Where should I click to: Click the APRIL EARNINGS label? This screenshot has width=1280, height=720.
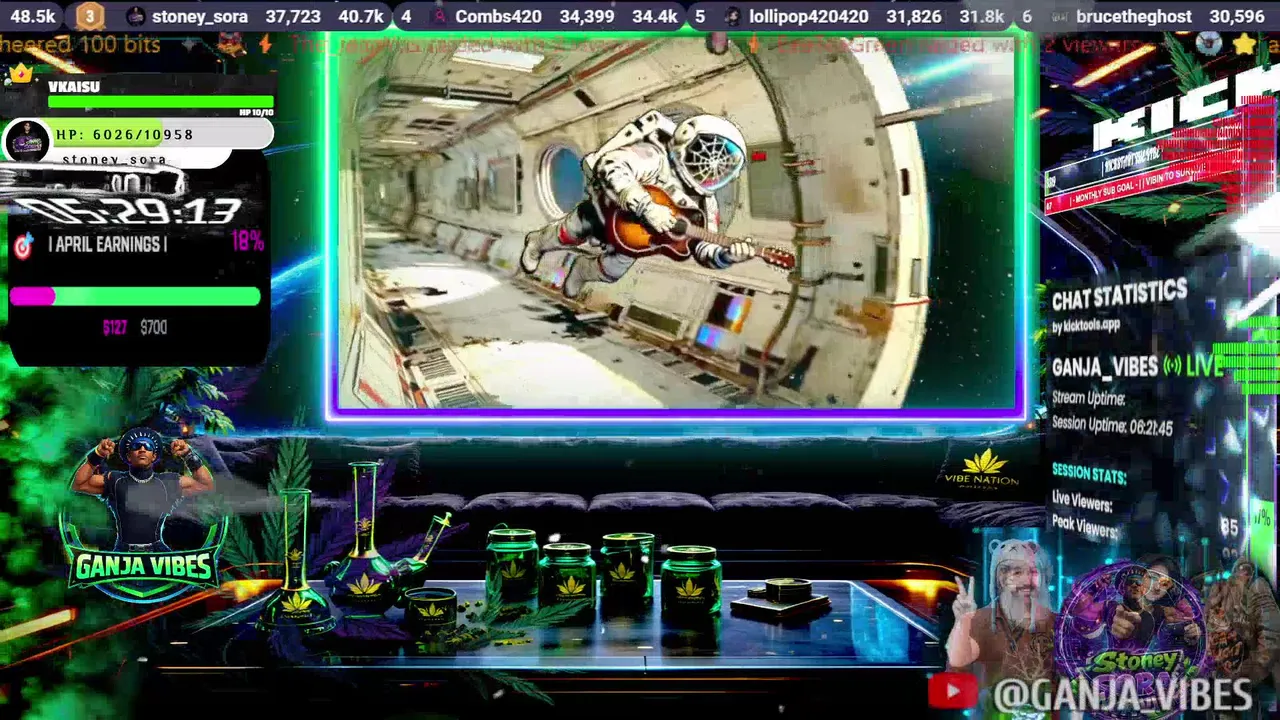(x=107, y=245)
